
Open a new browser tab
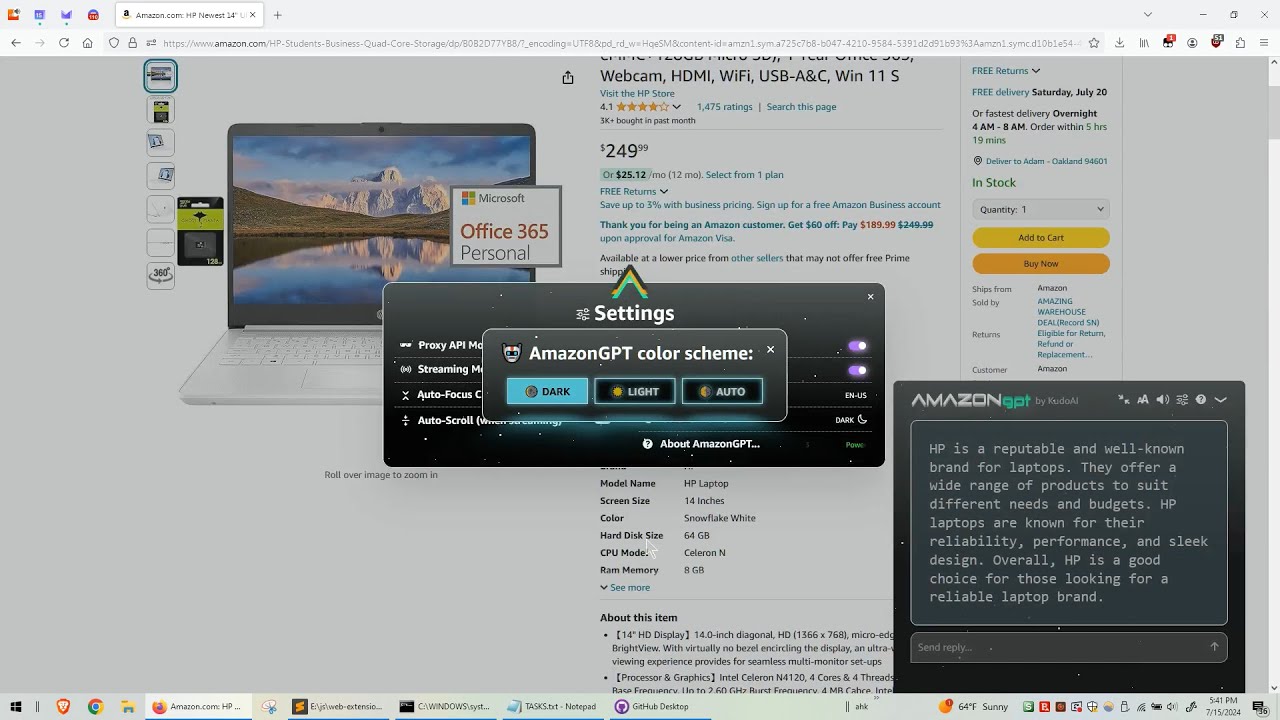277,15
